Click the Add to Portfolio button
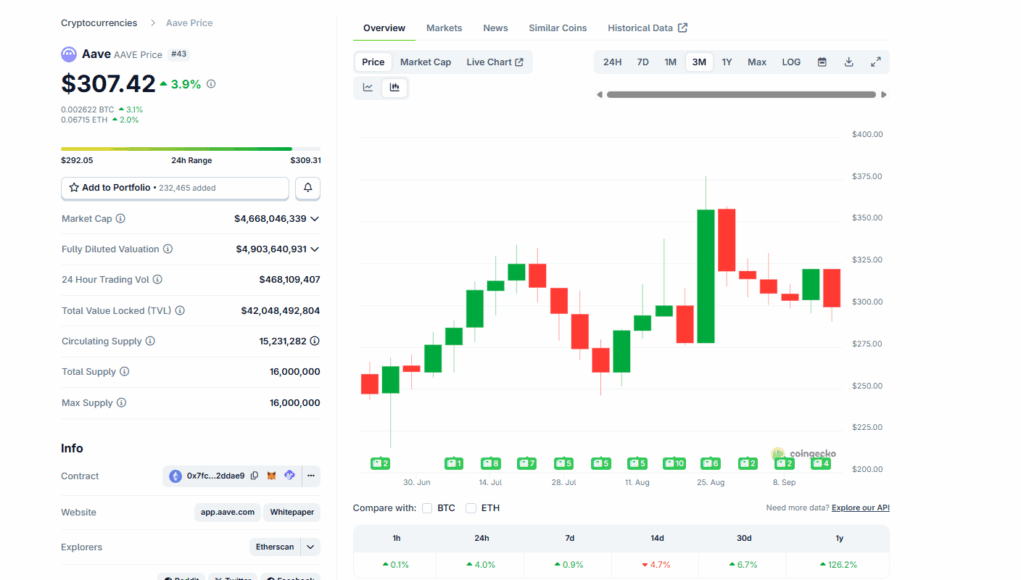 (x=175, y=188)
